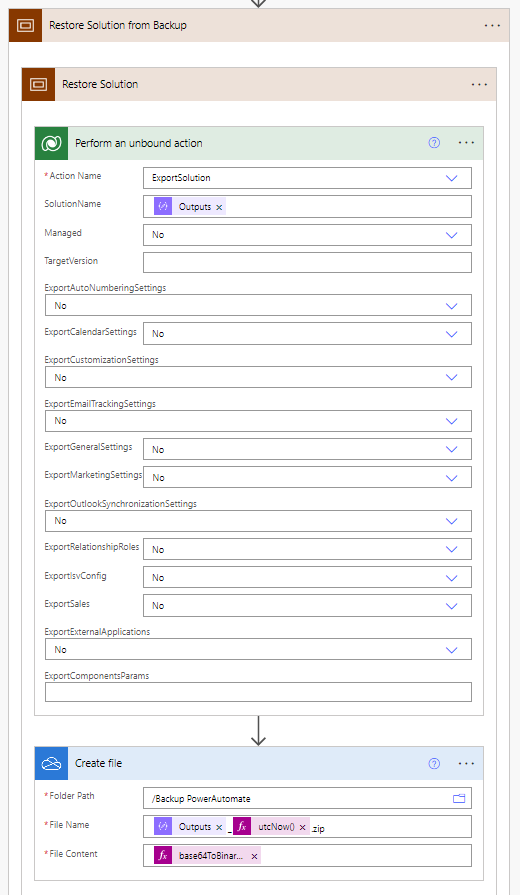
Task: Click the empty area of SolutionName field
Action: tap(348, 207)
